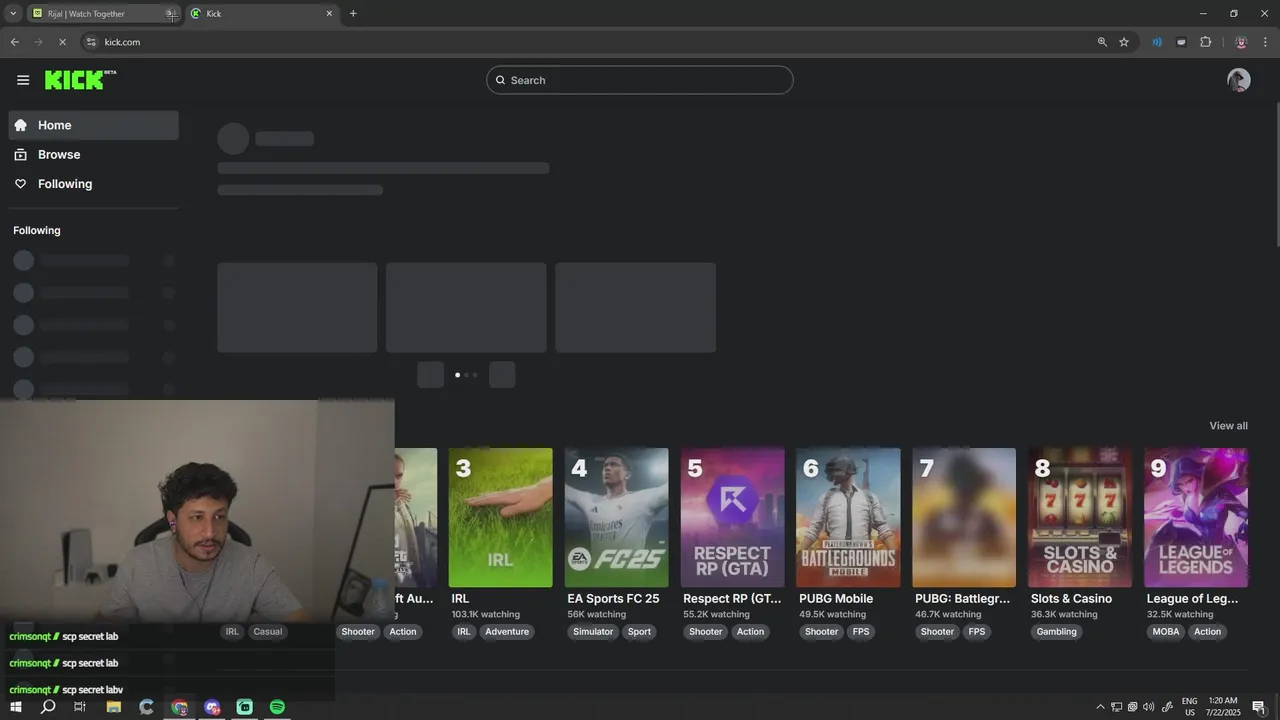Close the Kick tab
This screenshot has height=720, width=1280.
329,13
